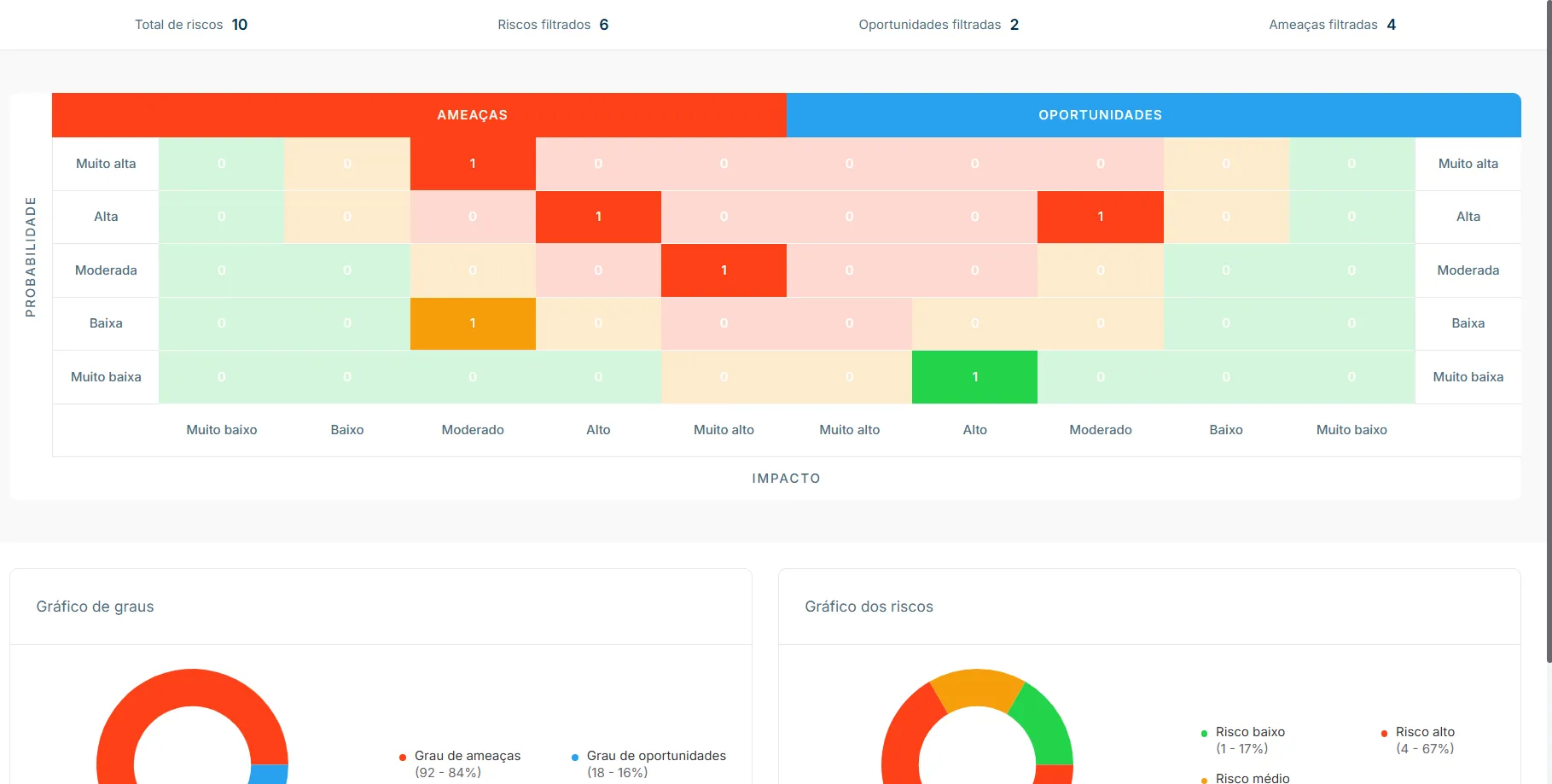Click 'Moderado' impact label under opportunities
1552x784 pixels.
click(x=1101, y=430)
